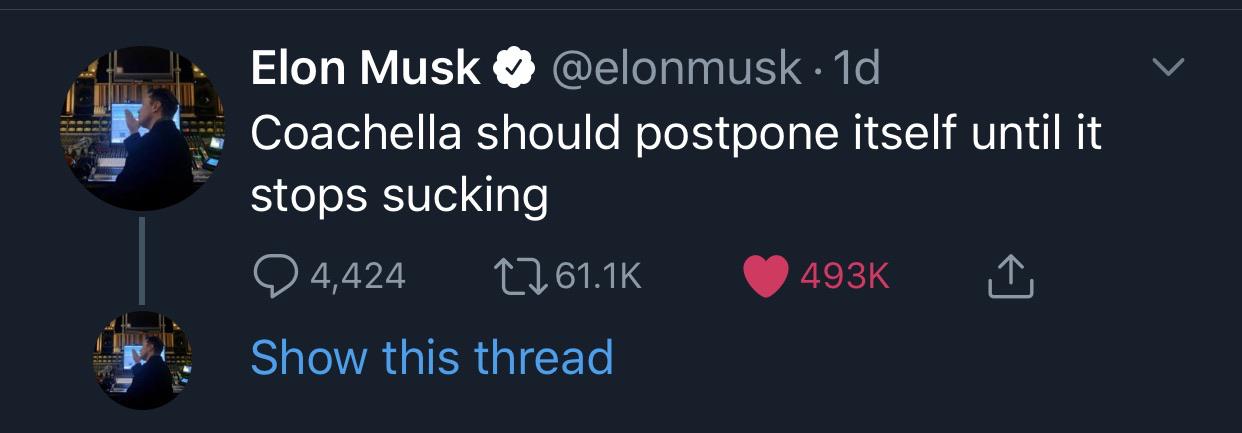Unlike the tweet via red heart
This screenshot has height=433, width=1242.
pos(765,276)
